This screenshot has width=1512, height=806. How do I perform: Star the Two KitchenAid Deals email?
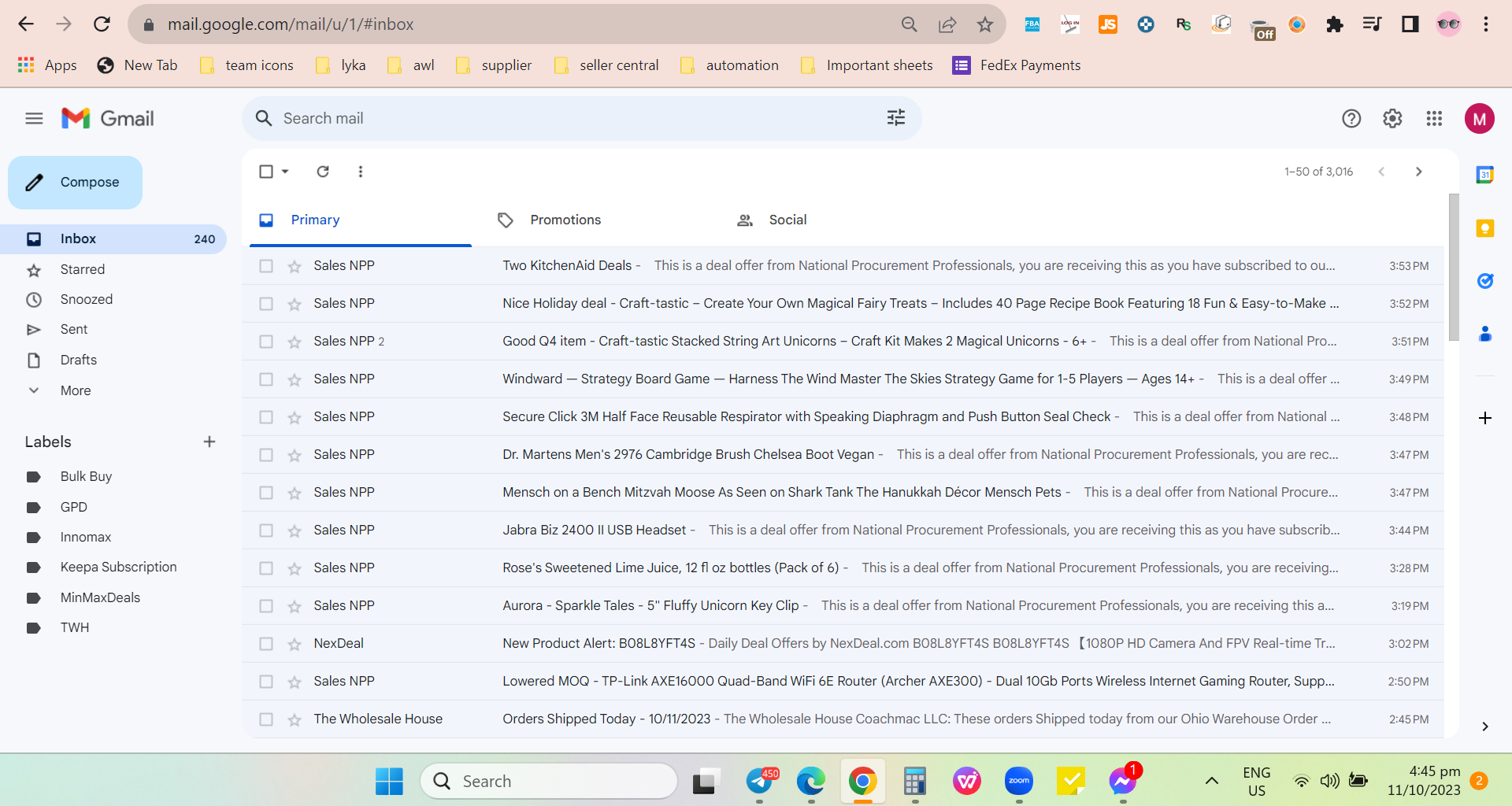pos(295,266)
